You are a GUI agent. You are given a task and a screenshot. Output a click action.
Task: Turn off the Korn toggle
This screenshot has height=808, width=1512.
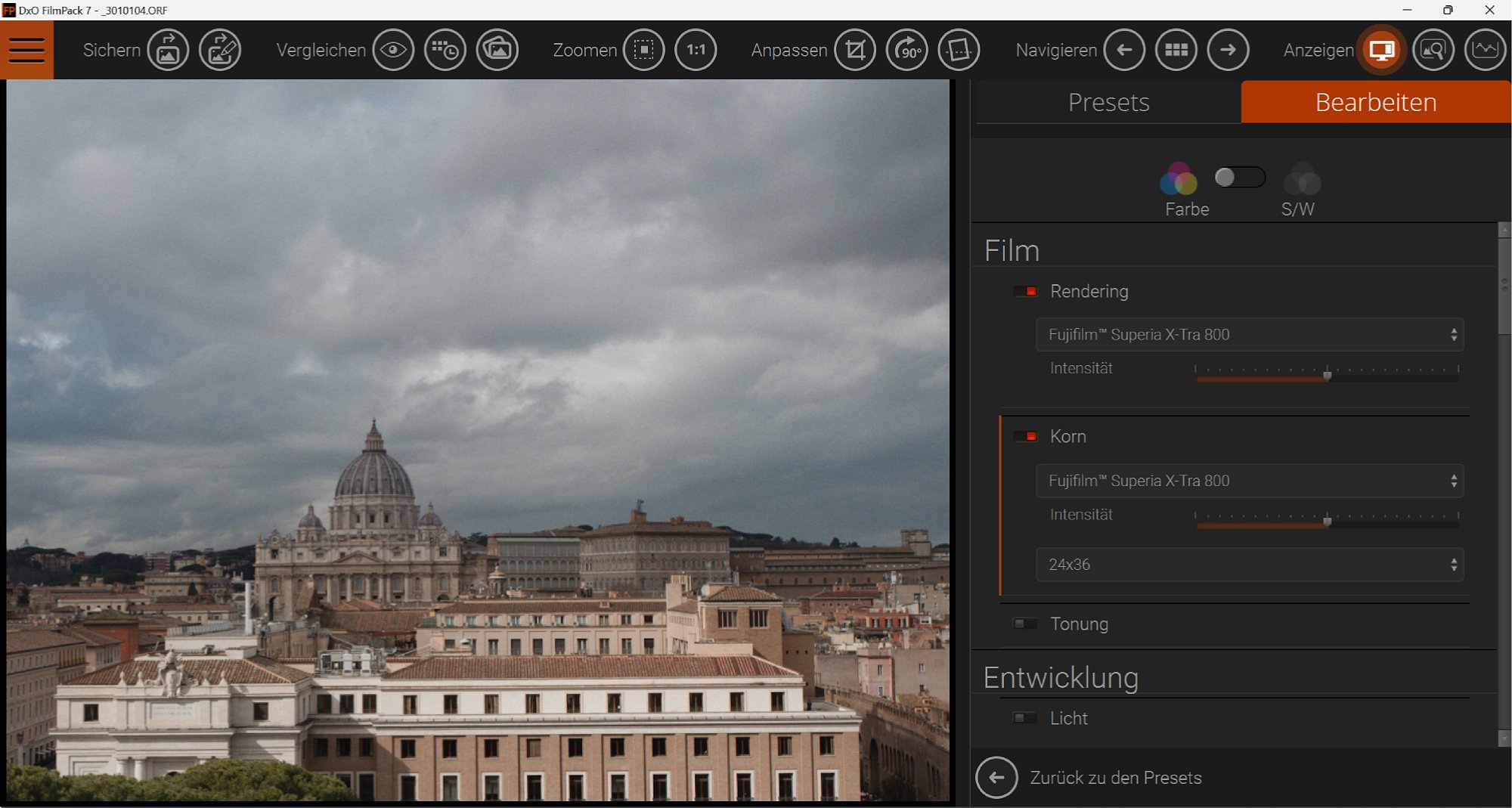point(1026,437)
